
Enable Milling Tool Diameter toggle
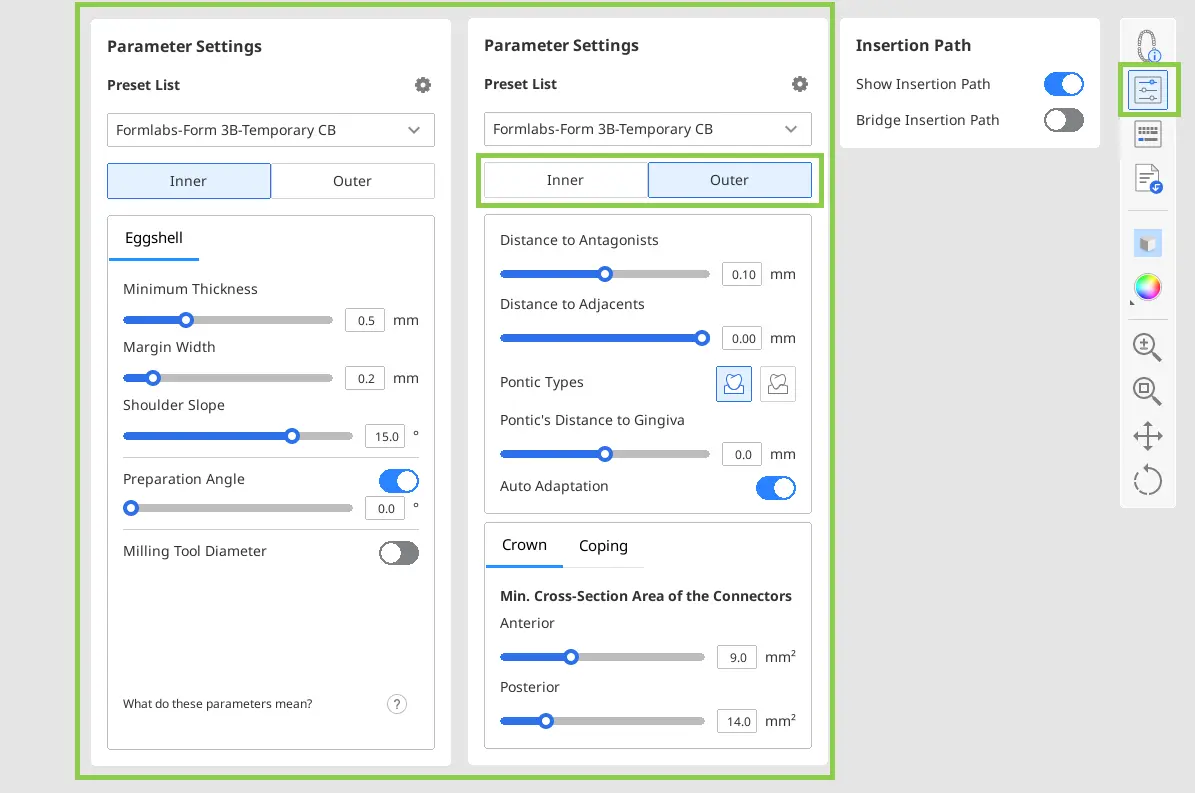click(399, 553)
